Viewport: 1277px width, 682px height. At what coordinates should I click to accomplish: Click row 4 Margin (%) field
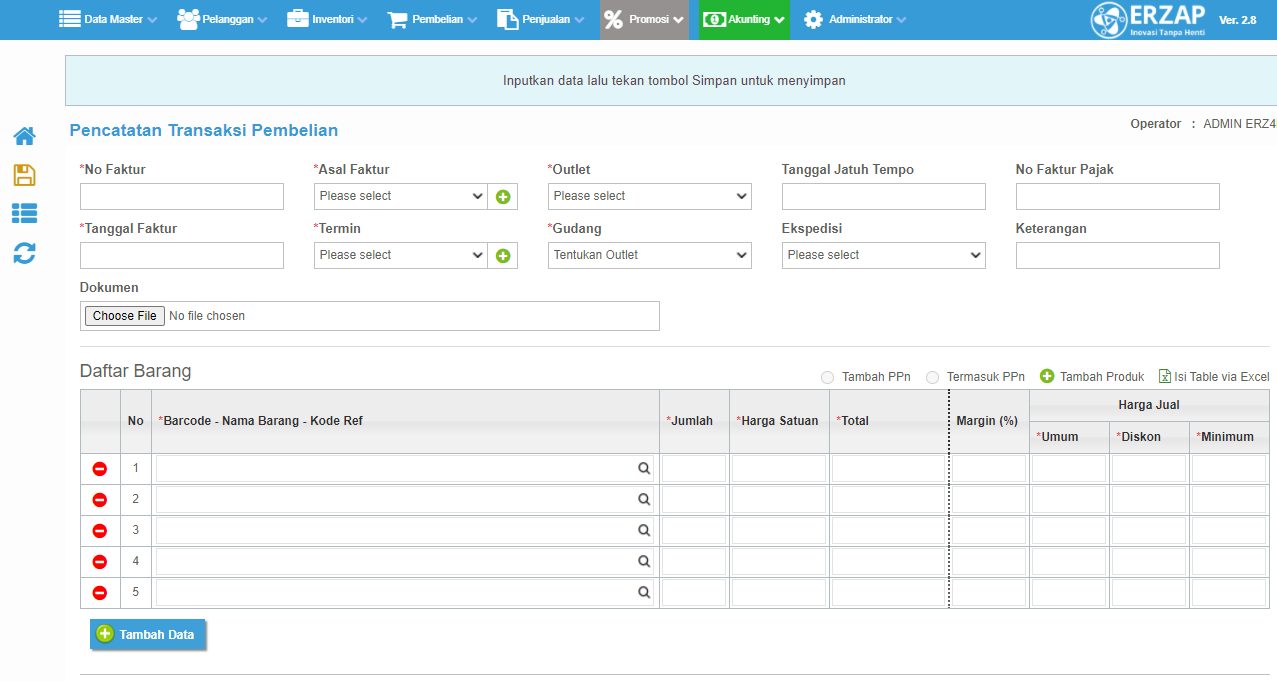(x=989, y=562)
